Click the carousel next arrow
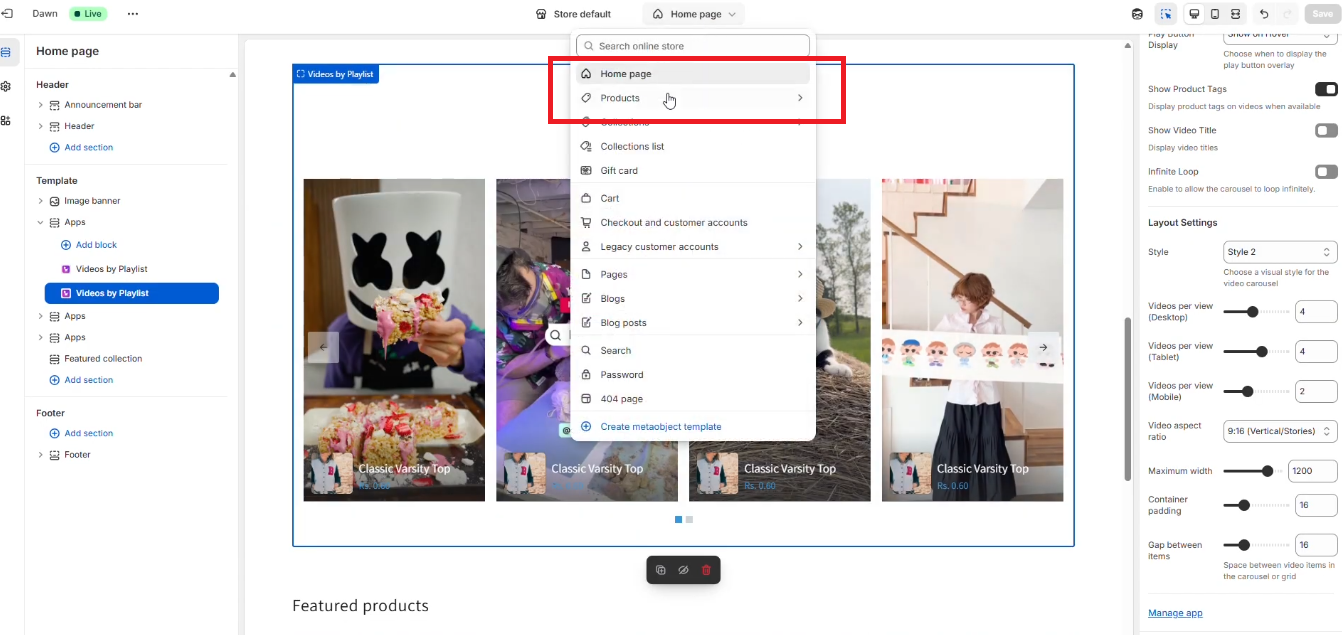Viewport: 1342px width, 635px height. pyautogui.click(x=1043, y=347)
